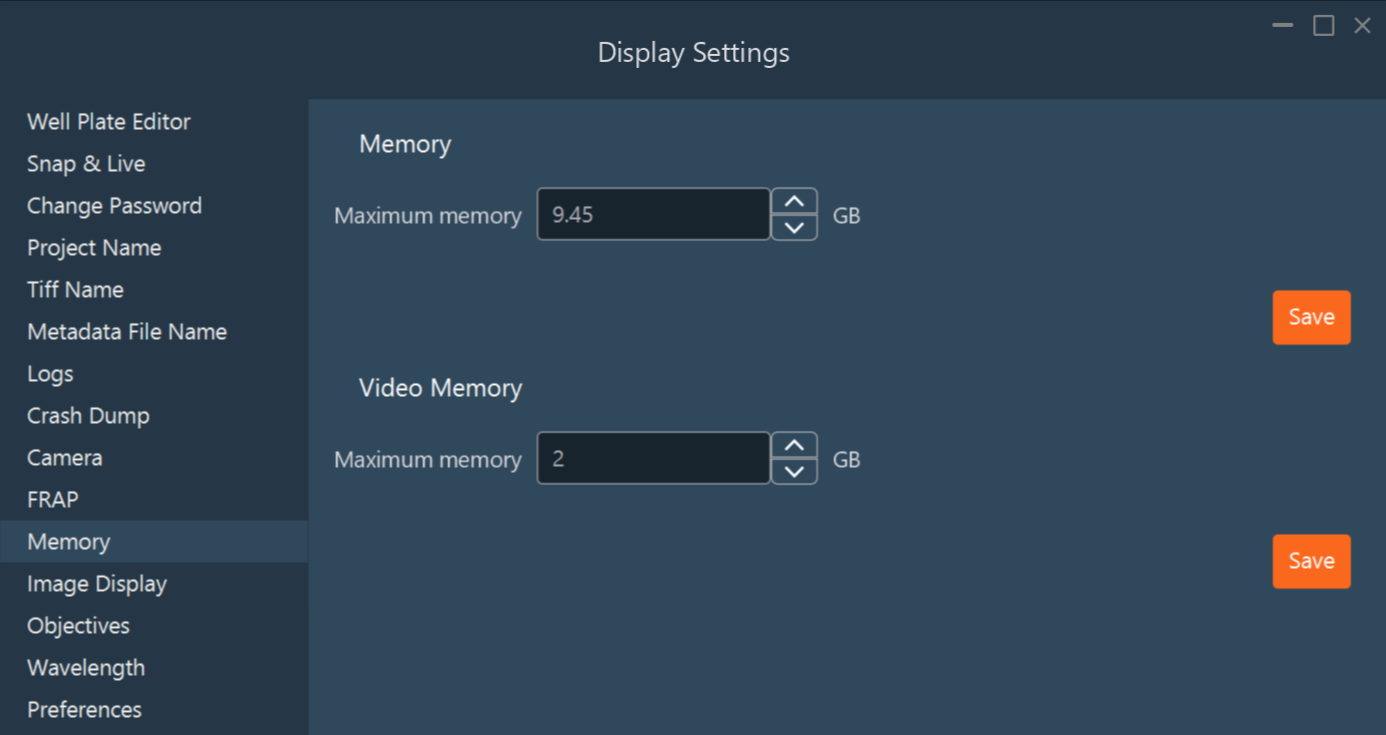Go to Project Name settings
The width and height of the screenshot is (1386, 735).
click(x=94, y=247)
